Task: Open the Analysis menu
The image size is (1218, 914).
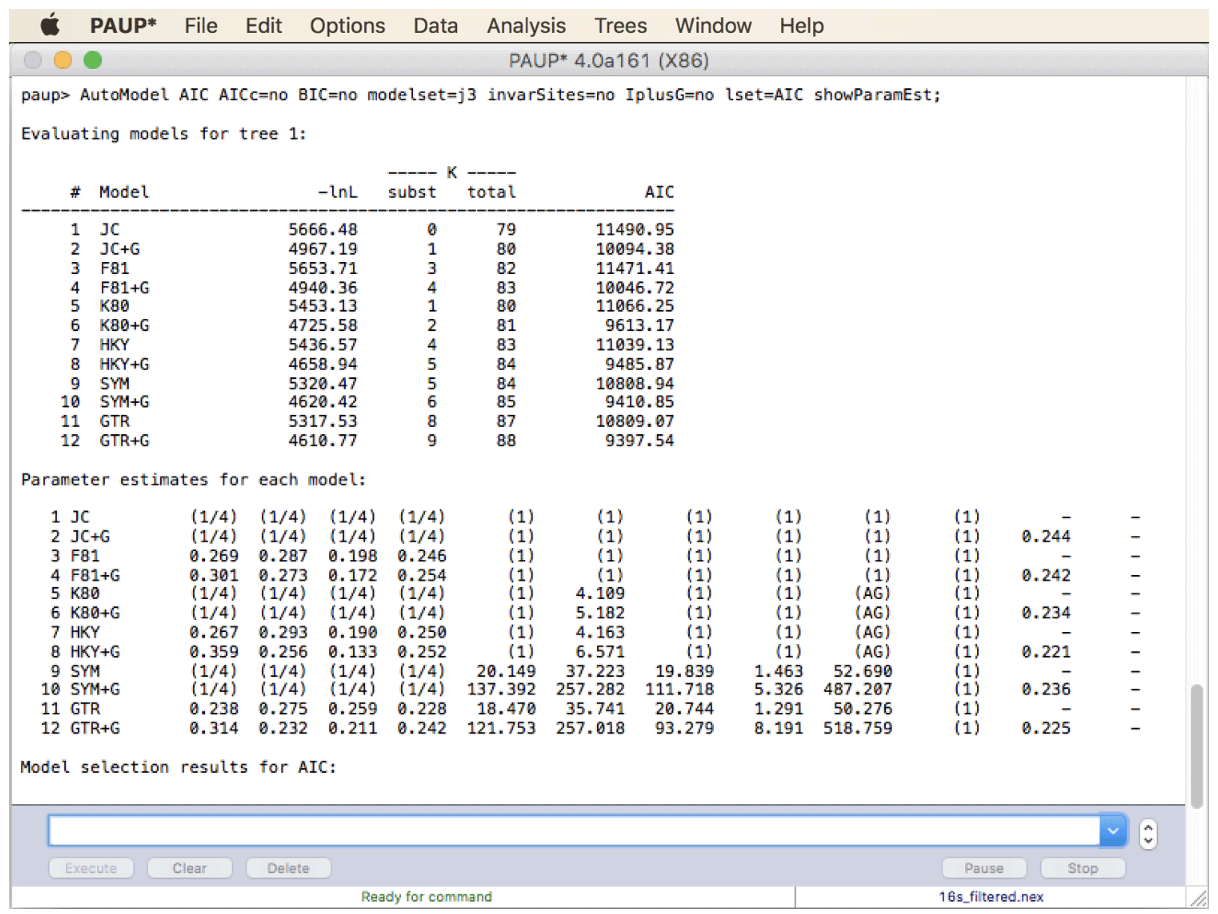Action: pos(526,26)
